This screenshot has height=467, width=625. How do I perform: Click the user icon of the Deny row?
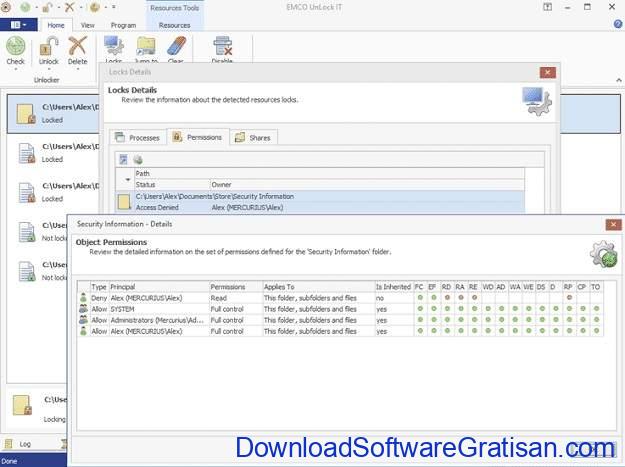(x=83, y=298)
